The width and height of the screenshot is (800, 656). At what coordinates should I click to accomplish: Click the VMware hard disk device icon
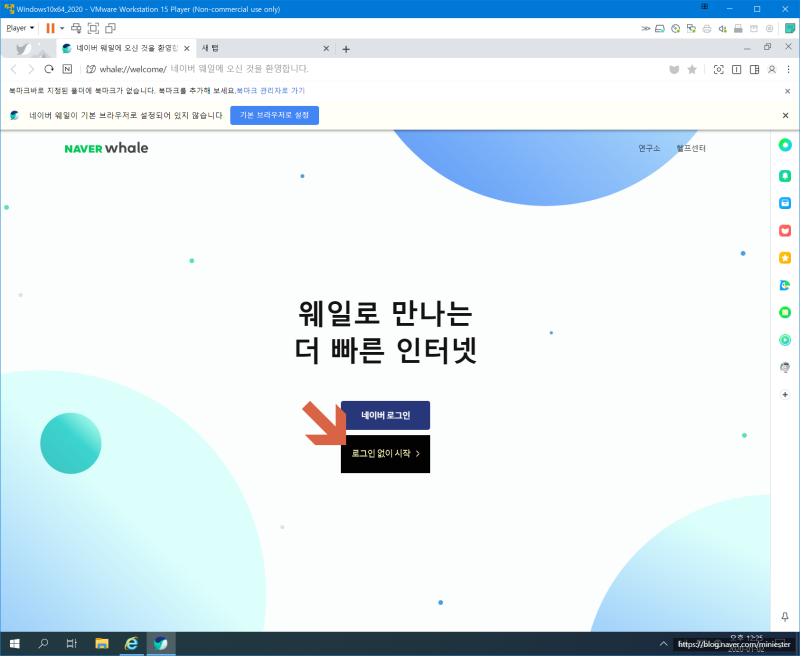[660, 29]
